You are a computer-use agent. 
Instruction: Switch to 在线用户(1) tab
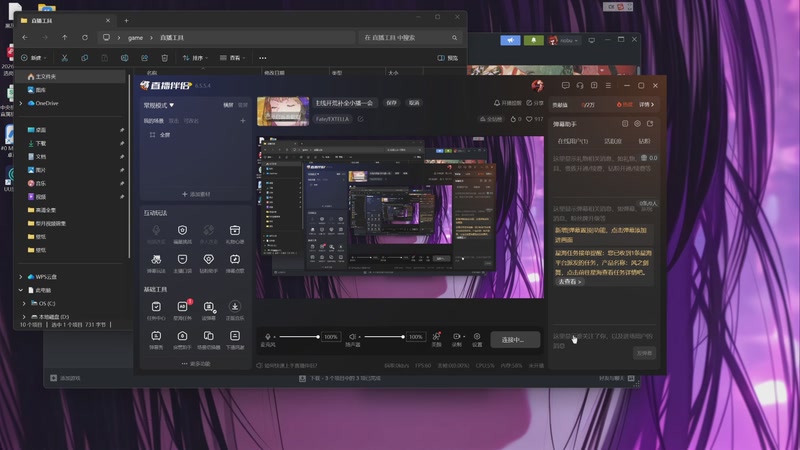(572, 141)
